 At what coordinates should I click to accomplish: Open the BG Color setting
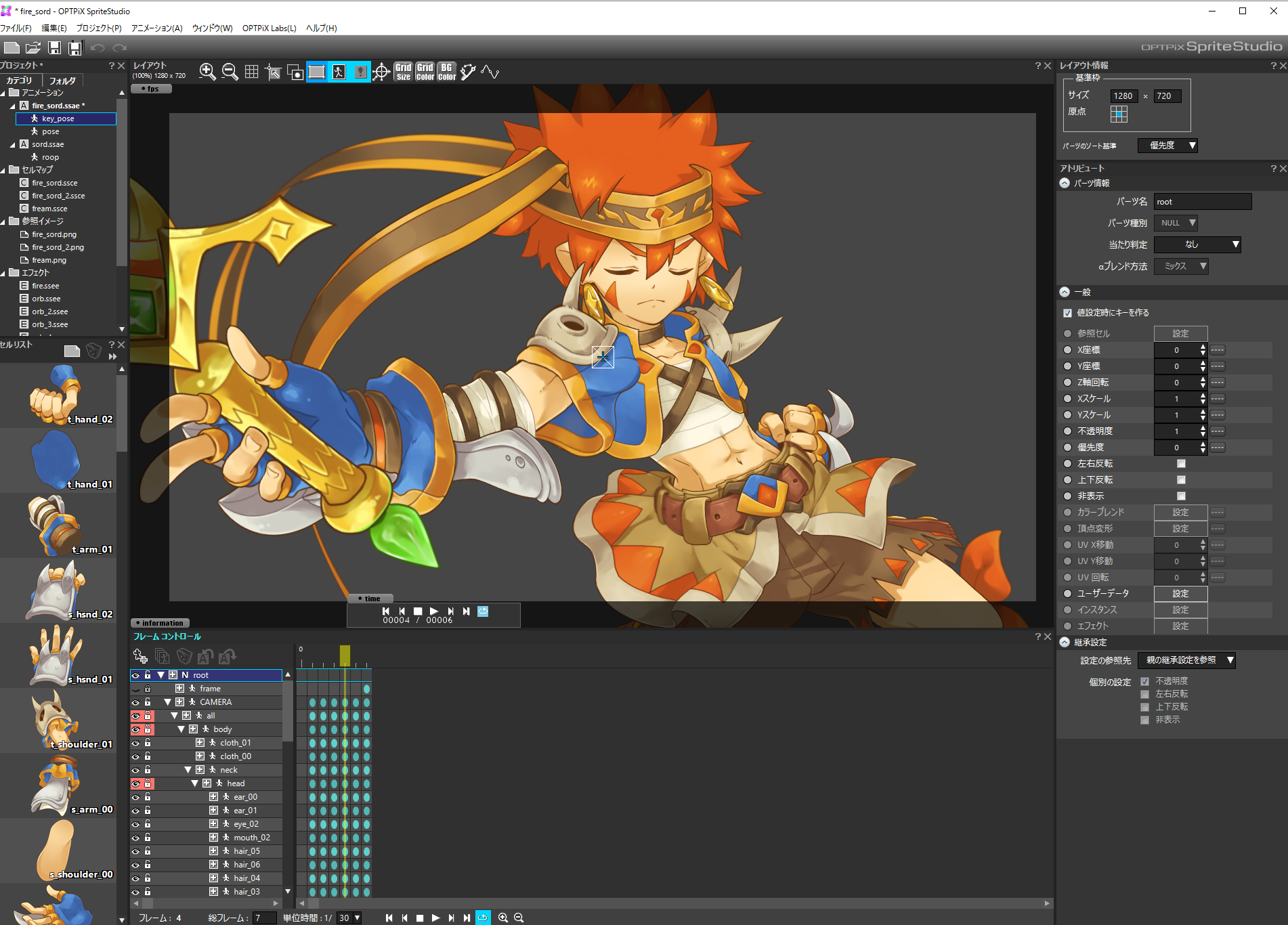[x=447, y=72]
